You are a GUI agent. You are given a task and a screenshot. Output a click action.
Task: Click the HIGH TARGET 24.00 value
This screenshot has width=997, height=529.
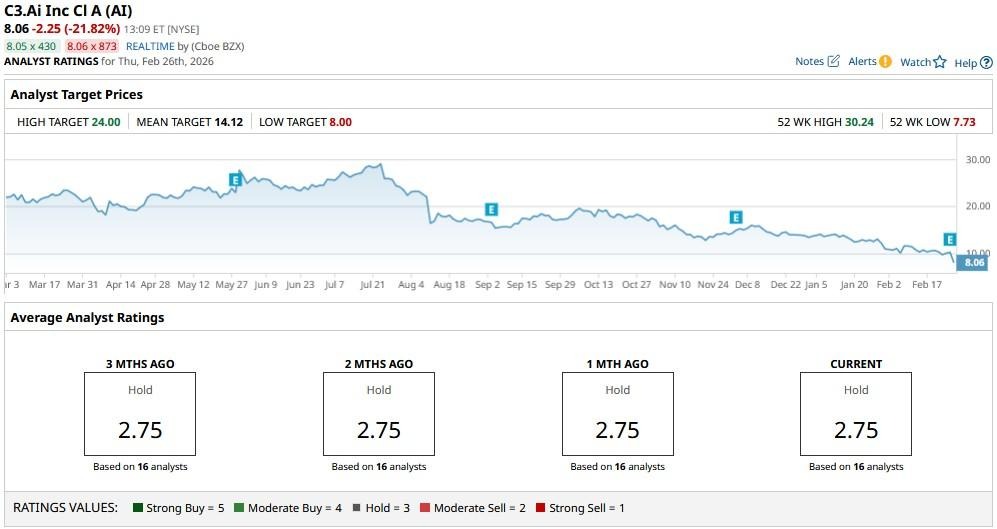pyautogui.click(x=106, y=122)
